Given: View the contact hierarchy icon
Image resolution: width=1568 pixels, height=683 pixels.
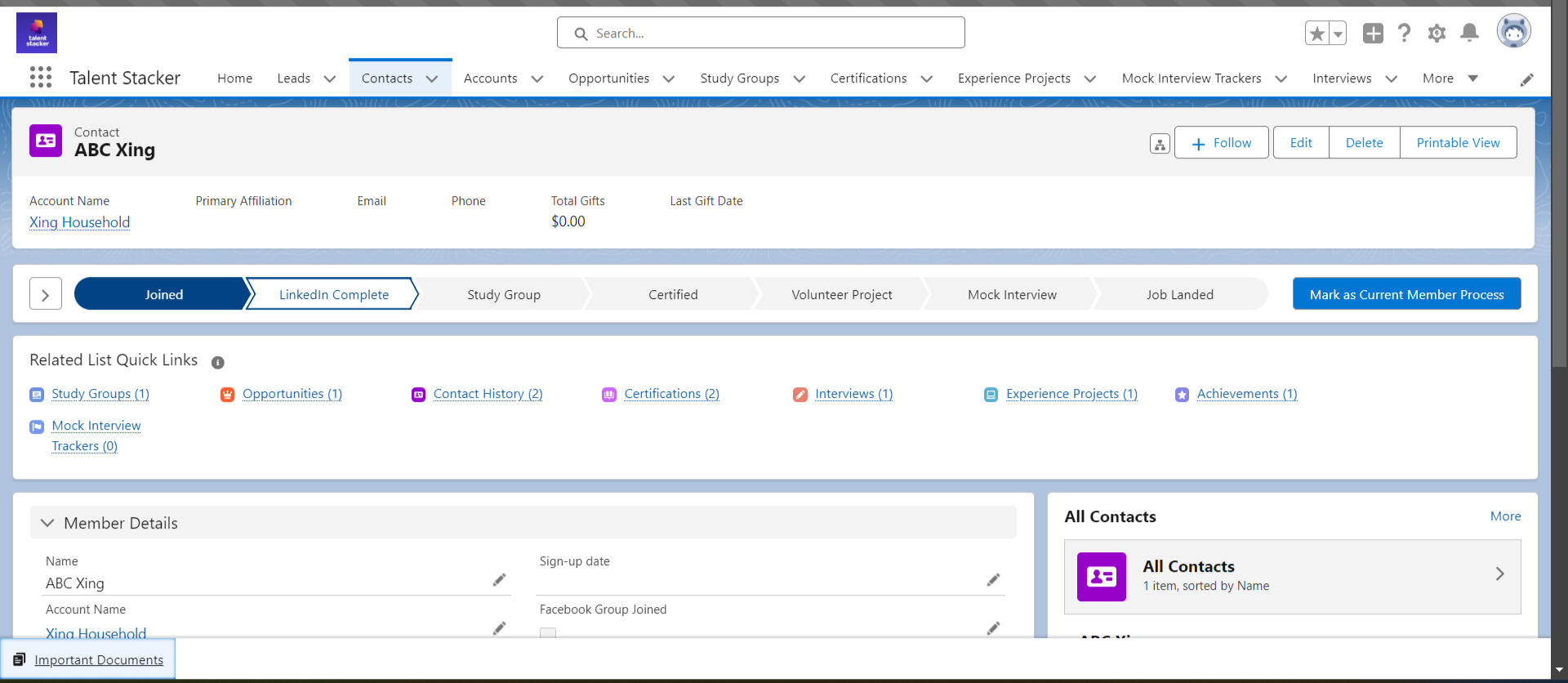Looking at the screenshot, I should [x=1160, y=144].
